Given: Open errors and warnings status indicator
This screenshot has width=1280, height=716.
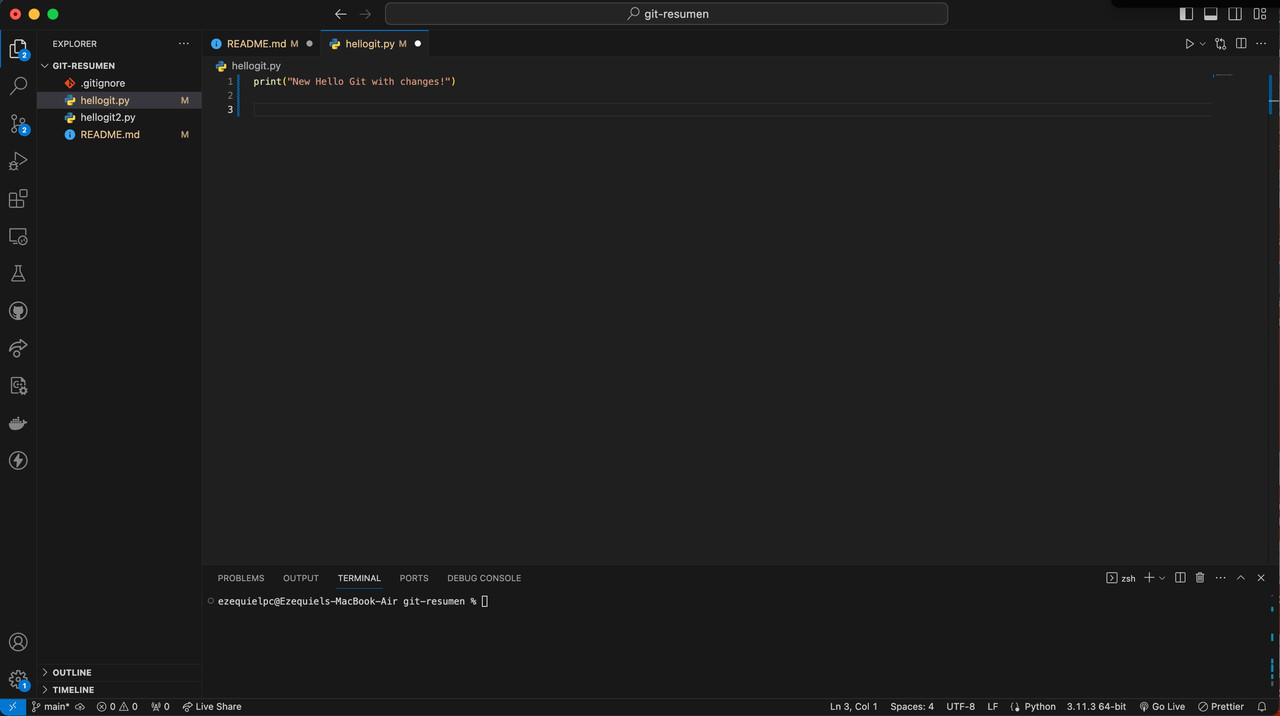Looking at the screenshot, I should pos(117,707).
